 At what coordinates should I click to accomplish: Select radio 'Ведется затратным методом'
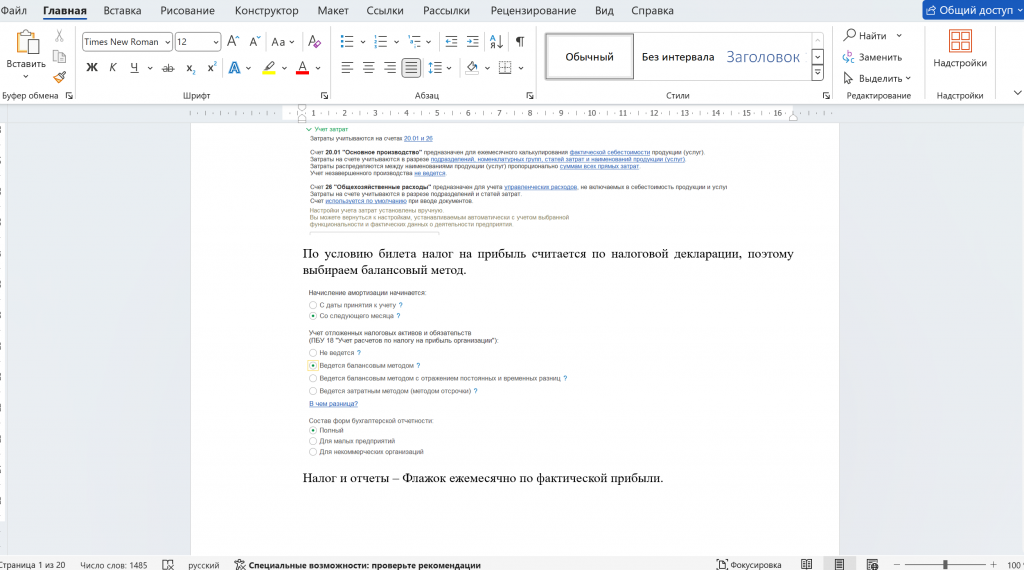click(x=313, y=391)
